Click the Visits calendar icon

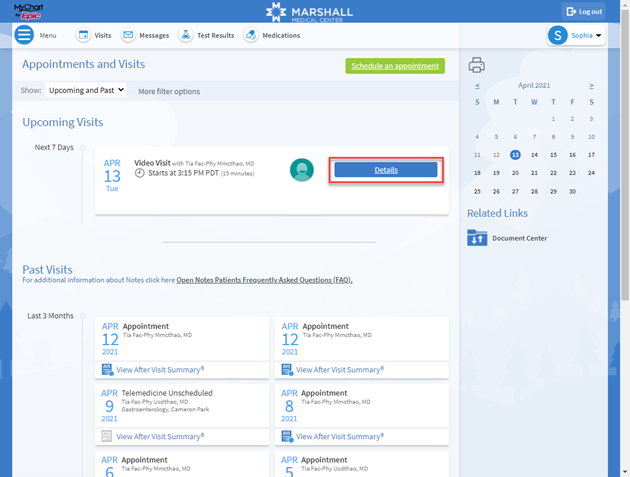point(84,35)
